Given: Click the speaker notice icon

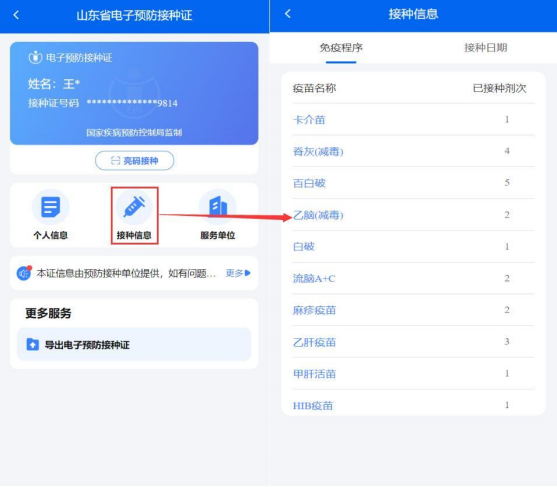Looking at the screenshot, I should (24, 273).
